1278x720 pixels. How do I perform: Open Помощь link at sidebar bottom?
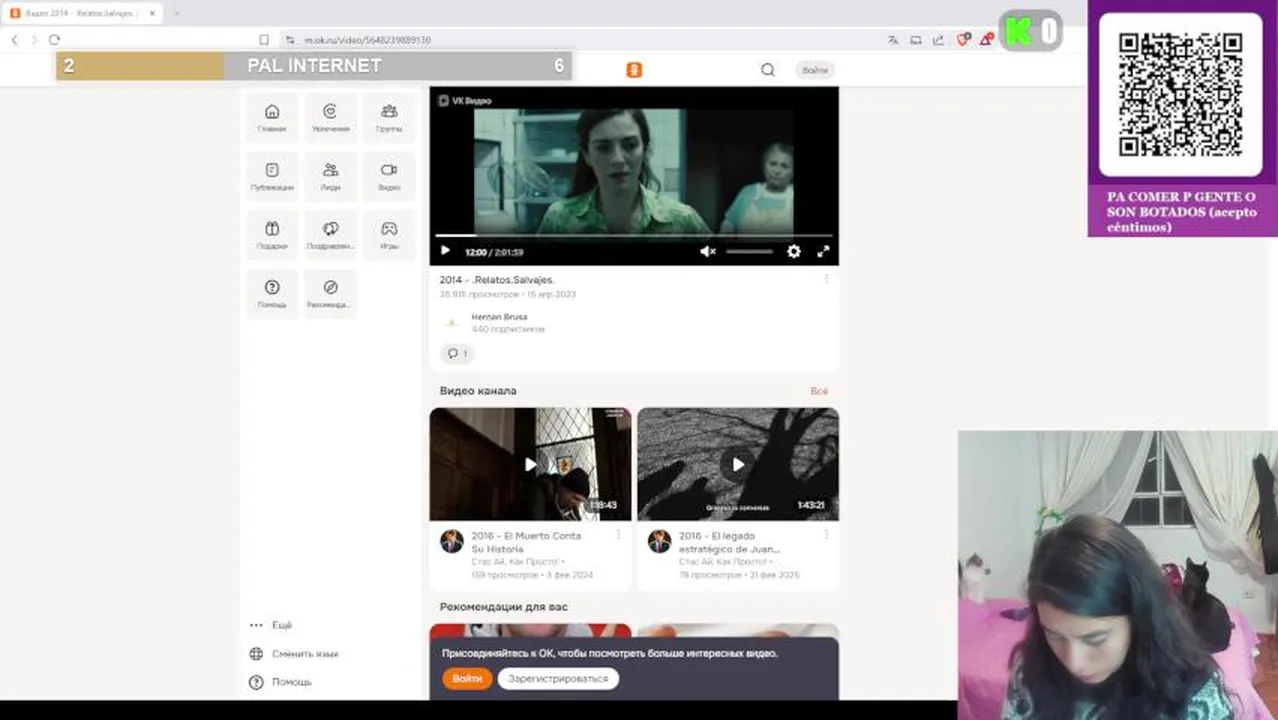point(281,682)
